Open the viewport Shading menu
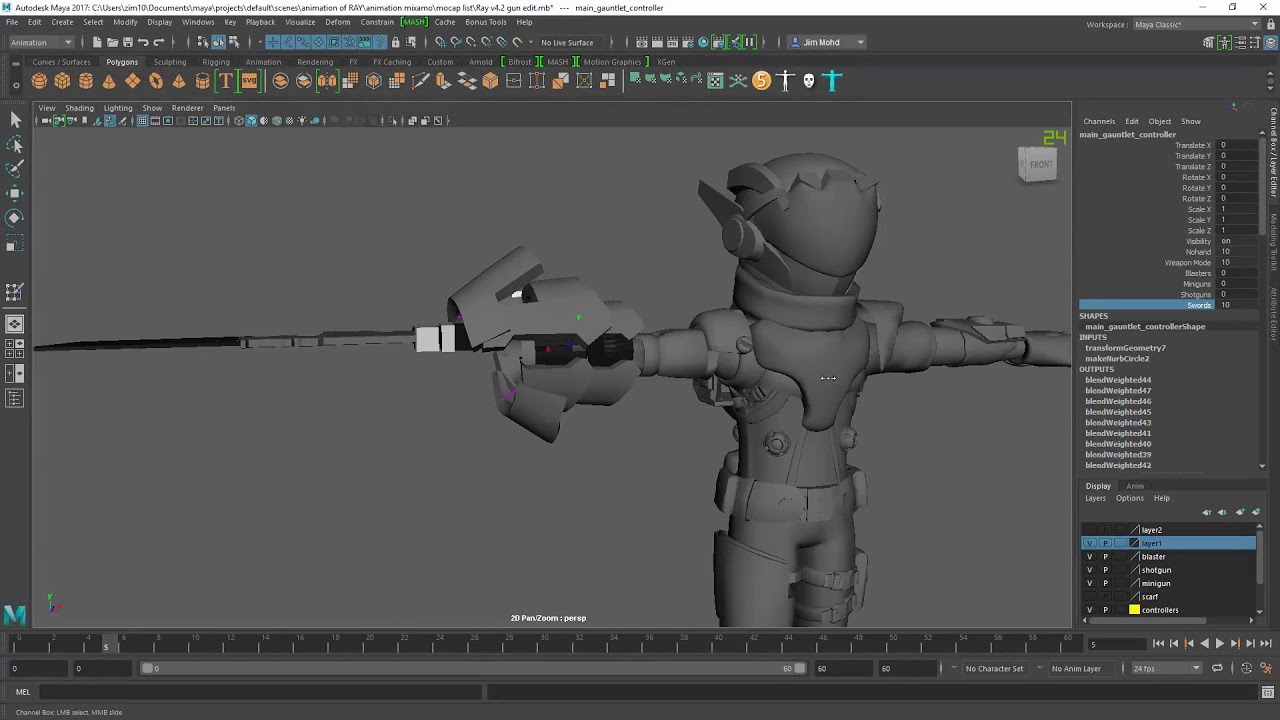This screenshot has width=1280, height=720. (79, 108)
